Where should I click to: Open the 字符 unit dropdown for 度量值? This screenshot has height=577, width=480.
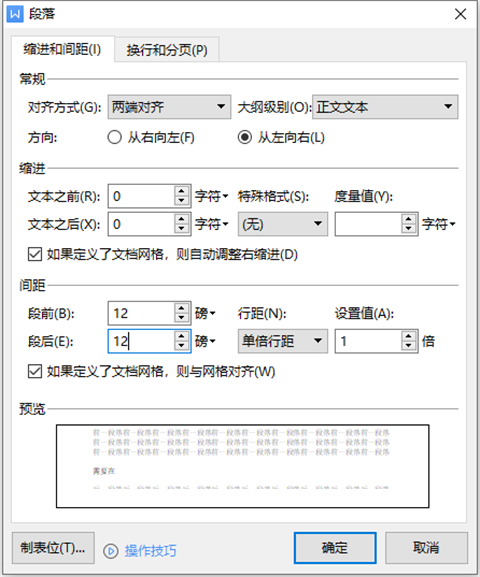pyautogui.click(x=439, y=224)
